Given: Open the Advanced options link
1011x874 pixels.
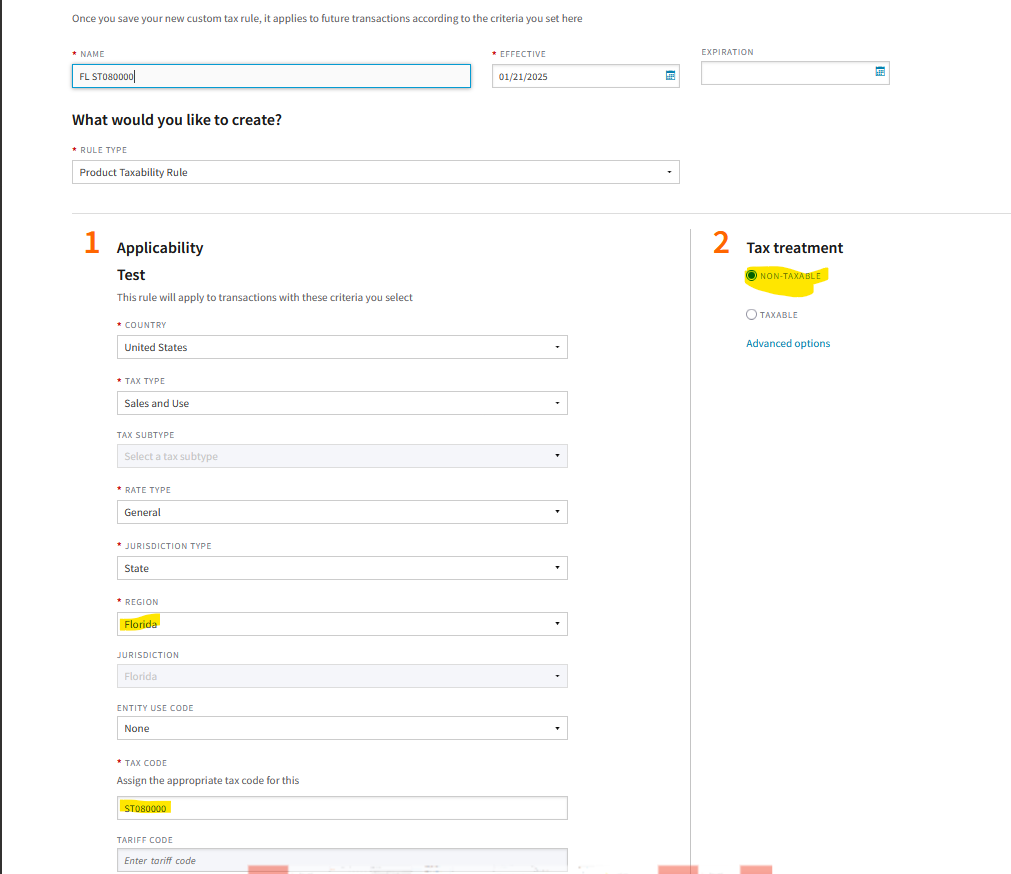Looking at the screenshot, I should pos(788,344).
